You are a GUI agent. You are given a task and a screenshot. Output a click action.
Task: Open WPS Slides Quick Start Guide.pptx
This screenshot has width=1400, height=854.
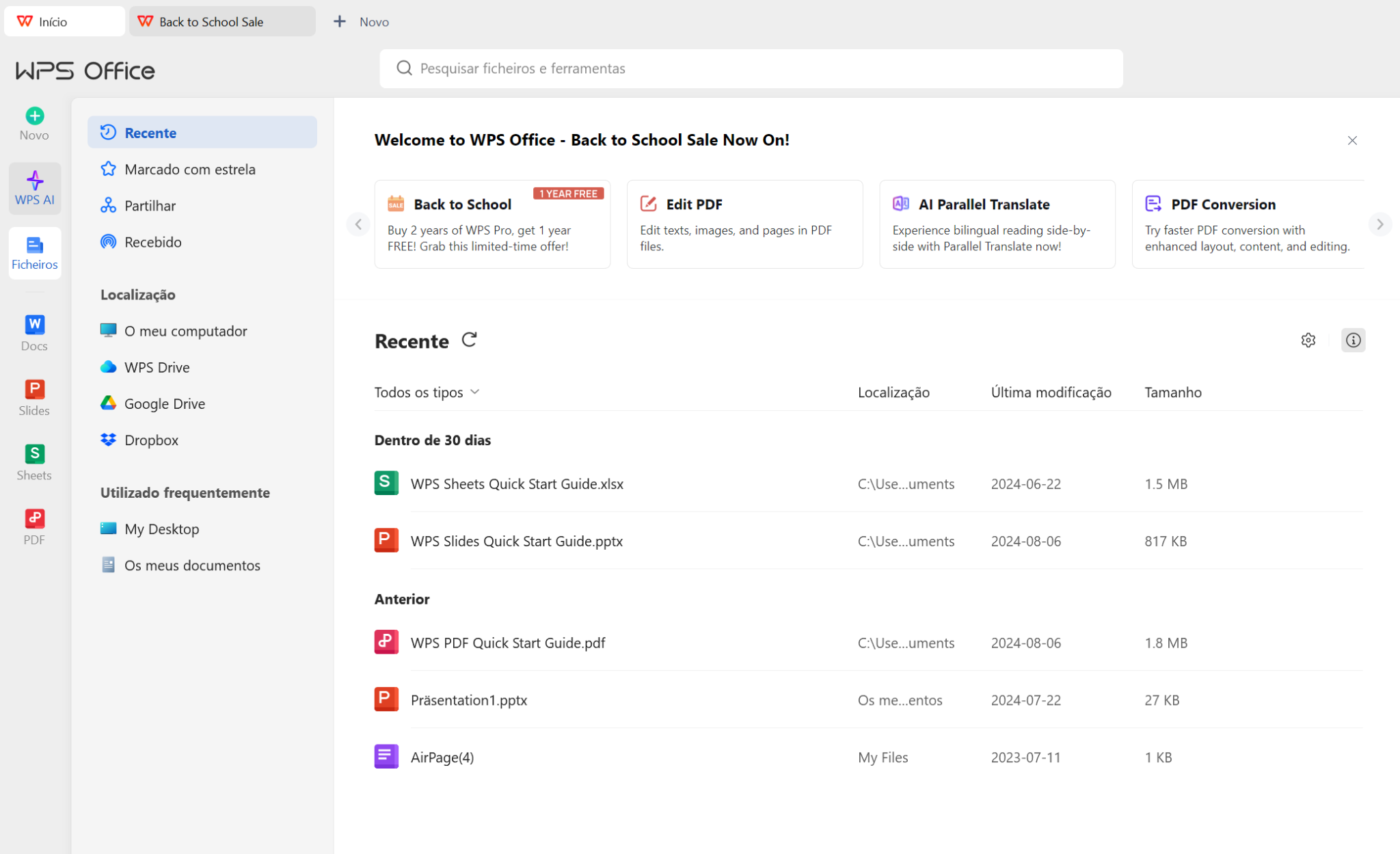(516, 541)
